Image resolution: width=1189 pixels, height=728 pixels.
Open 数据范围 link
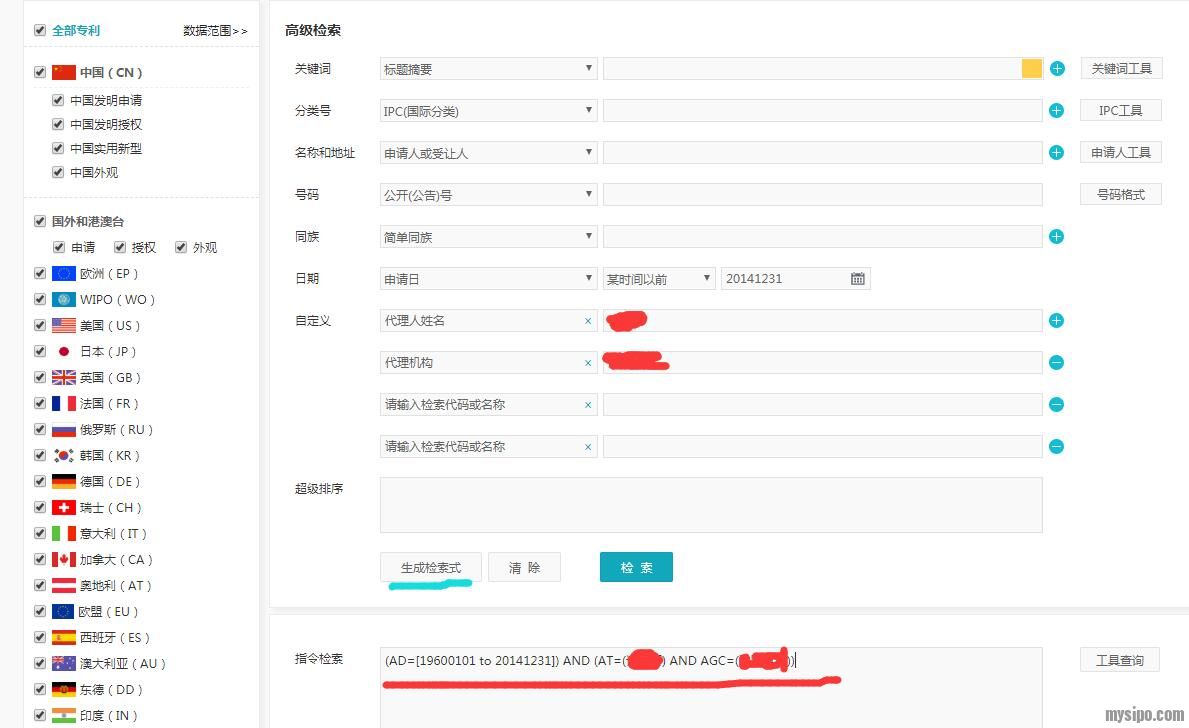click(x=214, y=31)
